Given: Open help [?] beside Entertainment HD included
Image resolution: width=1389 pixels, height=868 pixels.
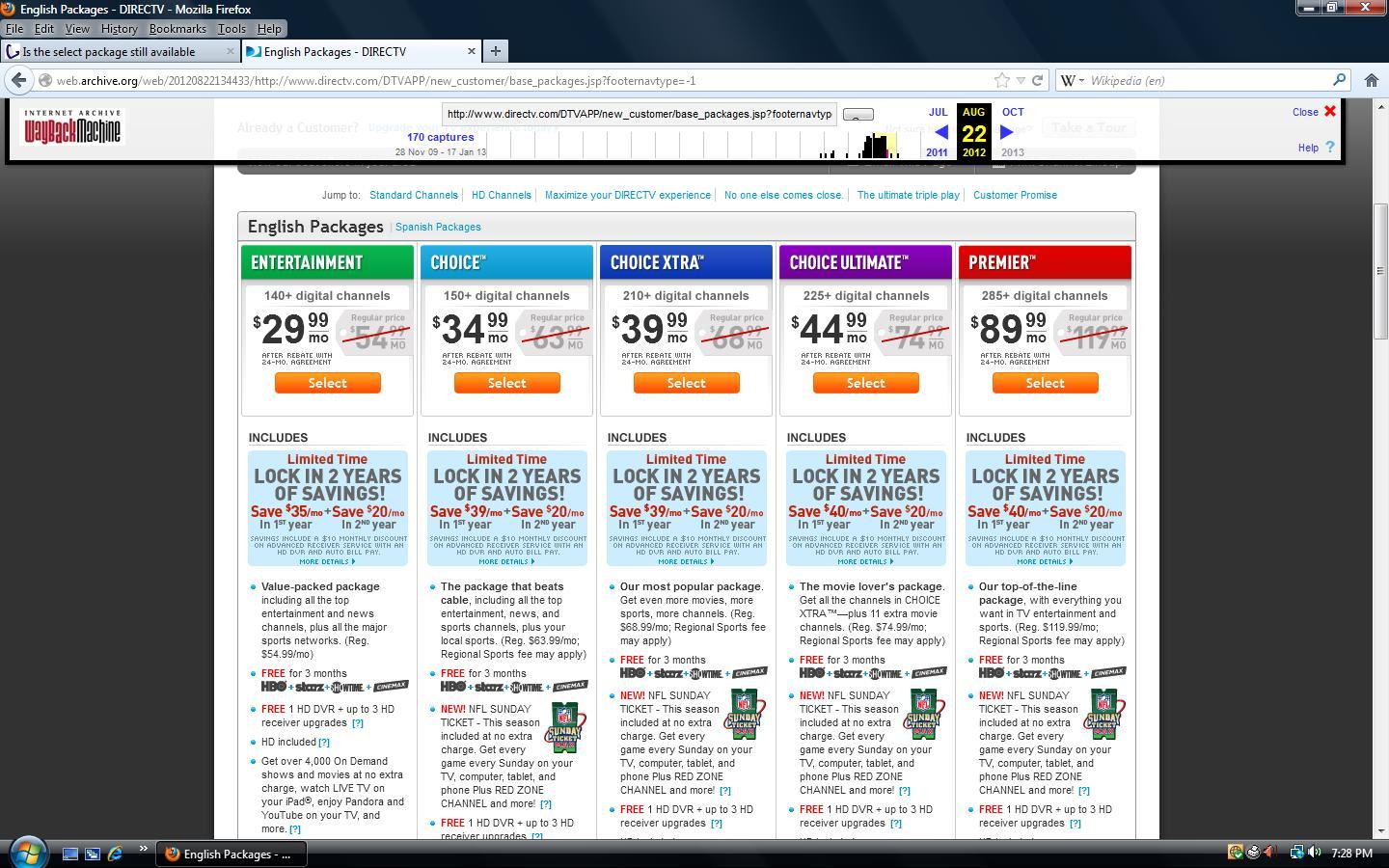Looking at the screenshot, I should [x=324, y=743].
